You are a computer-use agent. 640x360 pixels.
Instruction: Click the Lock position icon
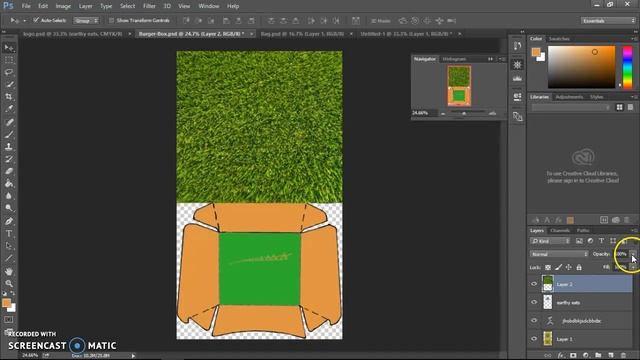(x=569, y=267)
